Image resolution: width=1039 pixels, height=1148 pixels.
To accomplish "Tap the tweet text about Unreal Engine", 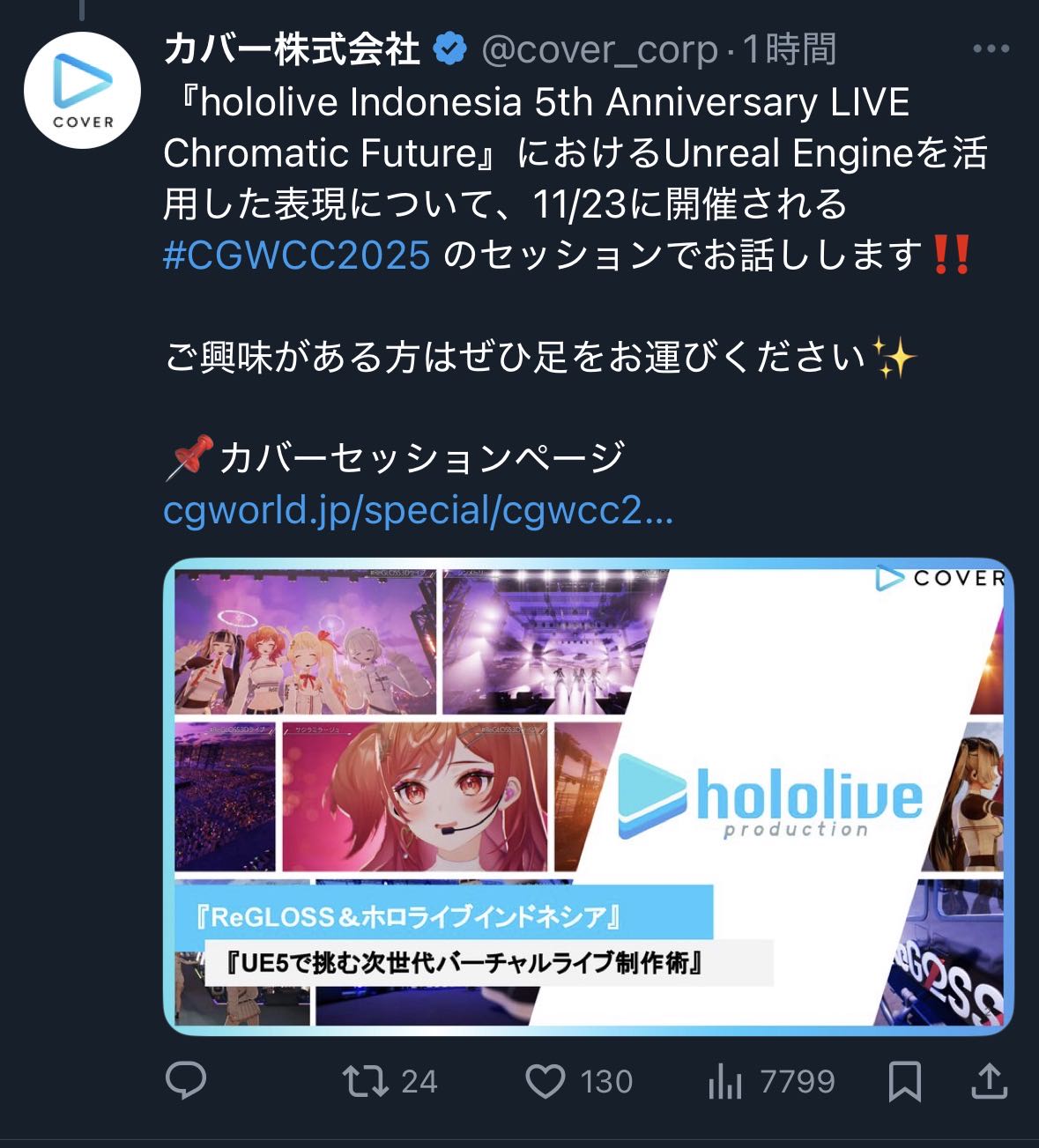I will point(575,178).
